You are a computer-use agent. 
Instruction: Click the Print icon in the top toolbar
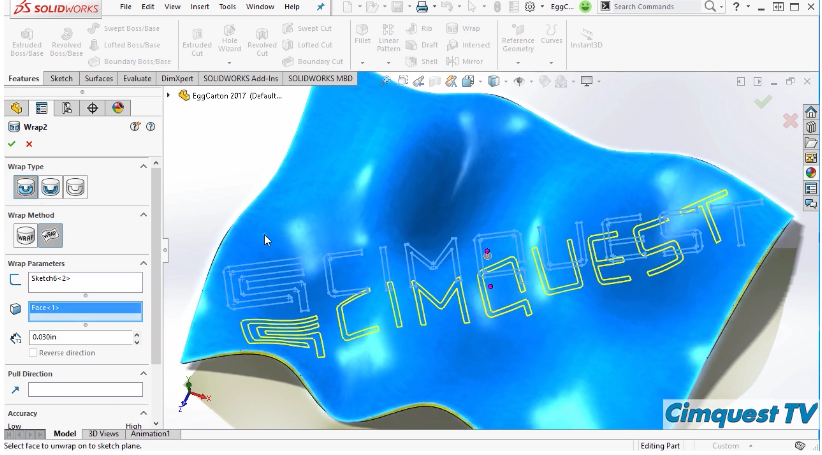pyautogui.click(x=421, y=7)
